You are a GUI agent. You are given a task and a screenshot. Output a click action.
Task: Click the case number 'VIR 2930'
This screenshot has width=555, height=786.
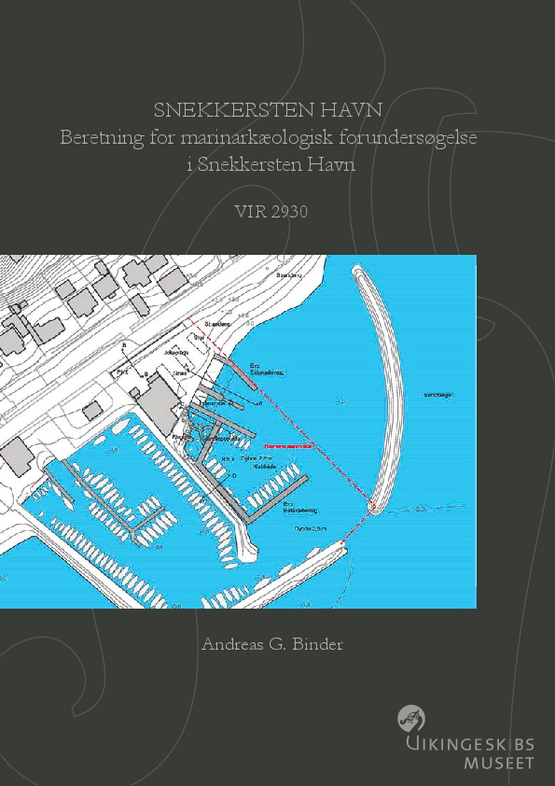point(271,212)
